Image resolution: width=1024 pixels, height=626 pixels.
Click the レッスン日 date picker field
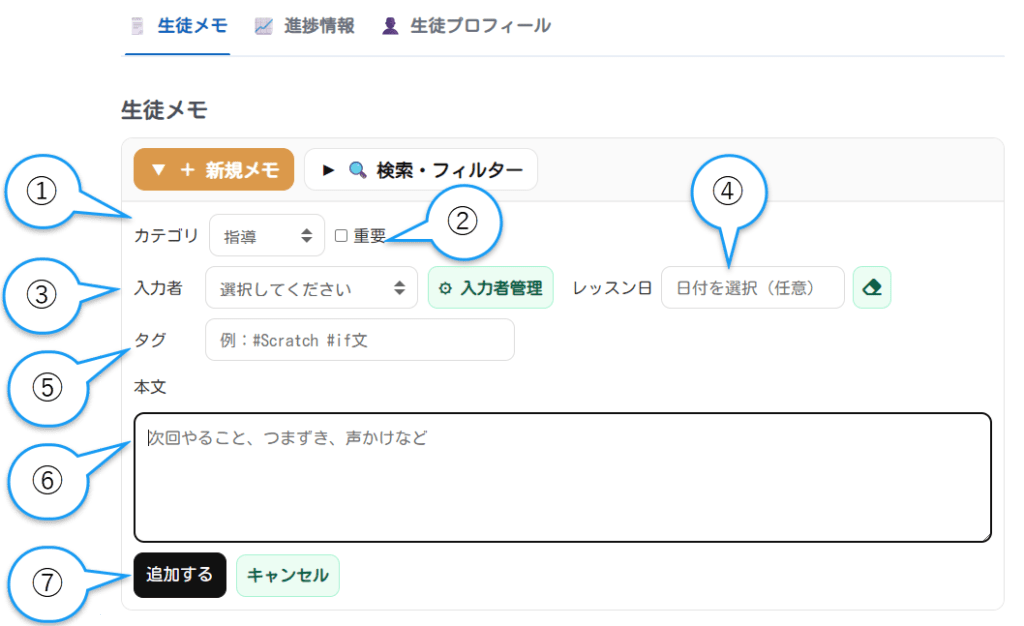(752, 288)
